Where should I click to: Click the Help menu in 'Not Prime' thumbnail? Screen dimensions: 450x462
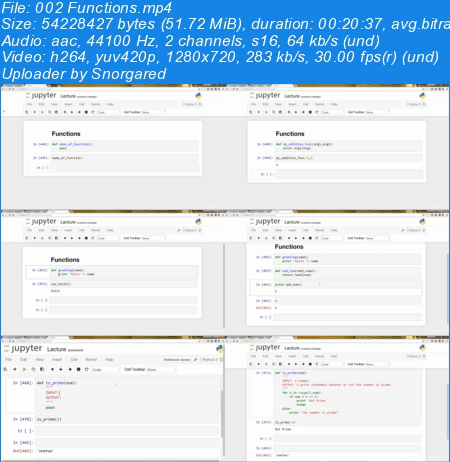click(x=334, y=356)
